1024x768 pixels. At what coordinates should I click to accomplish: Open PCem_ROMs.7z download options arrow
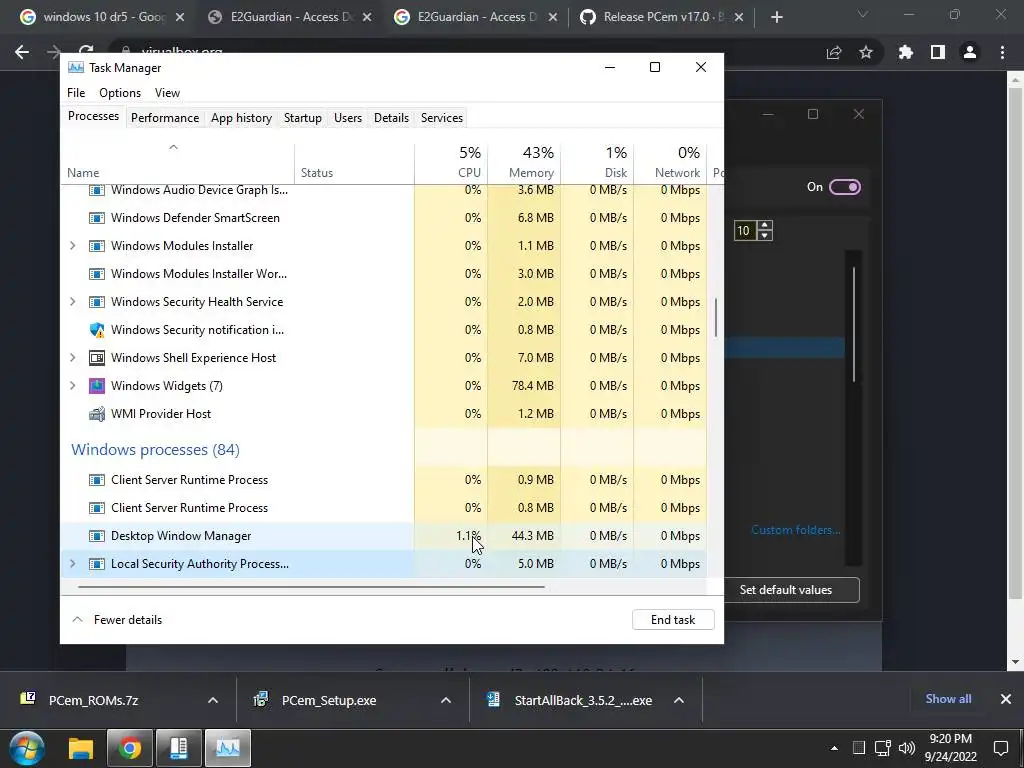[213, 700]
